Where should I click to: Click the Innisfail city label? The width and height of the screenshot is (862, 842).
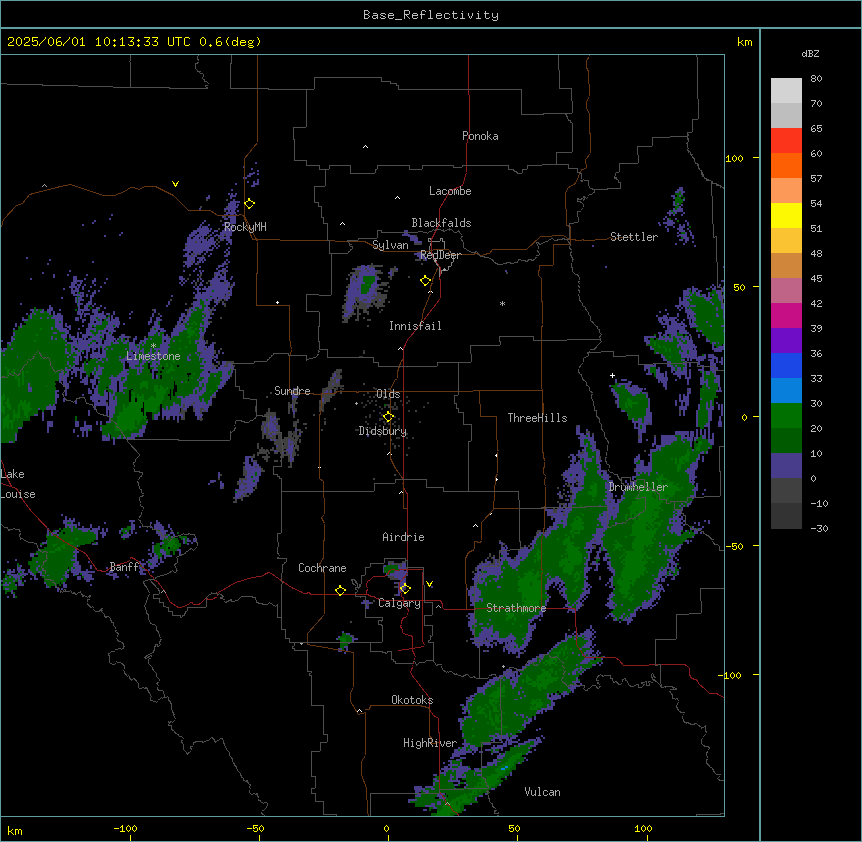click(415, 326)
